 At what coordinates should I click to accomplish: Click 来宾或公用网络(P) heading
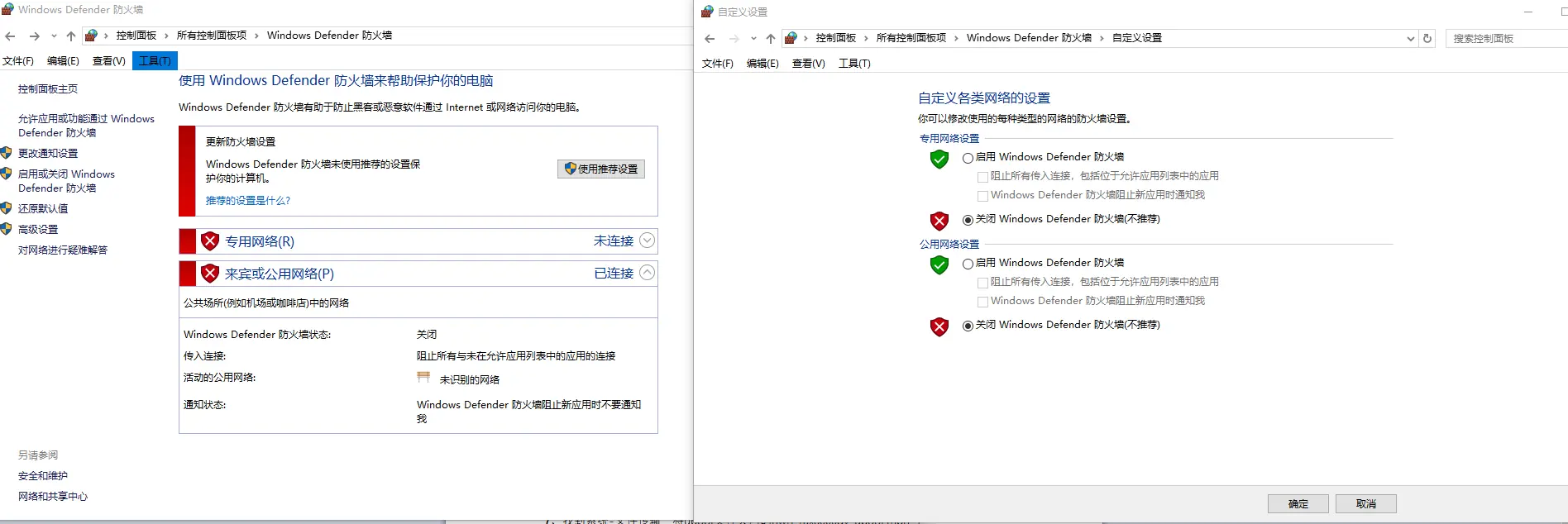[280, 274]
